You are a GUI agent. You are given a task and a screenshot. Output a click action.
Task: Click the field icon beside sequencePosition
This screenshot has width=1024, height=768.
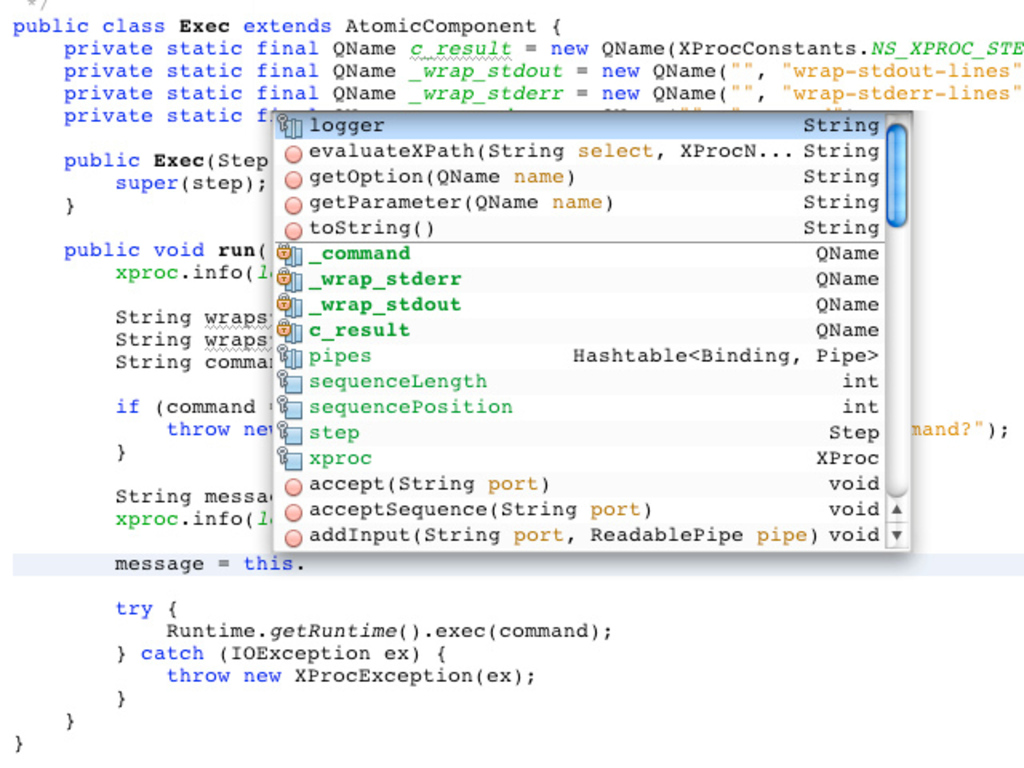[x=290, y=407]
